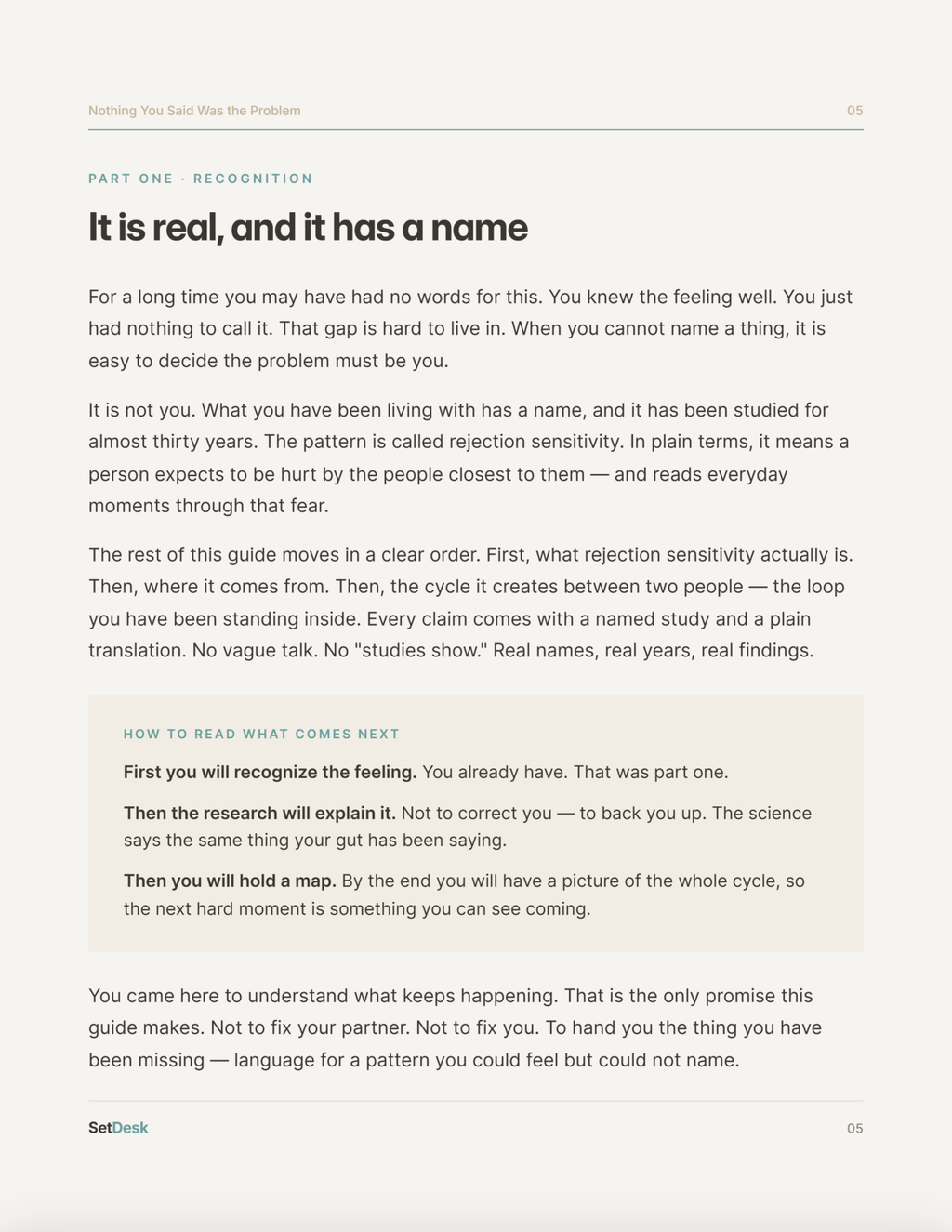Click the footer page number 05

[854, 1129]
